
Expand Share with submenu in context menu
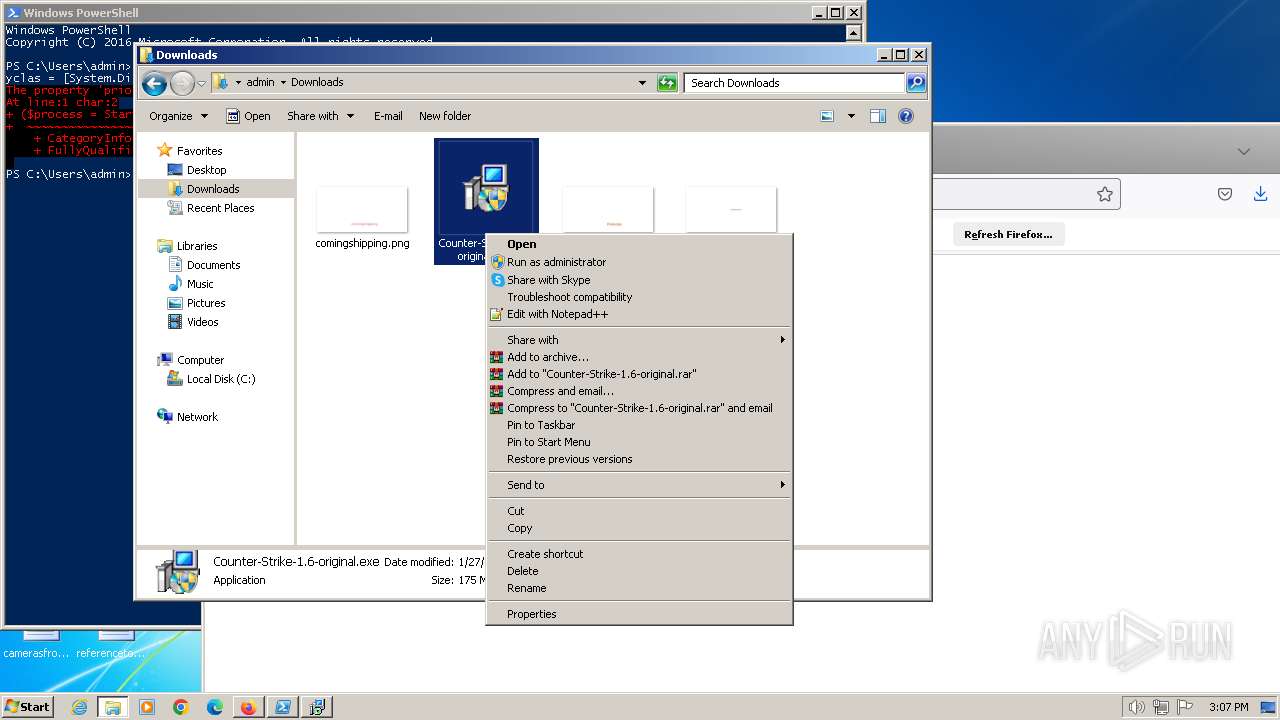coord(639,340)
